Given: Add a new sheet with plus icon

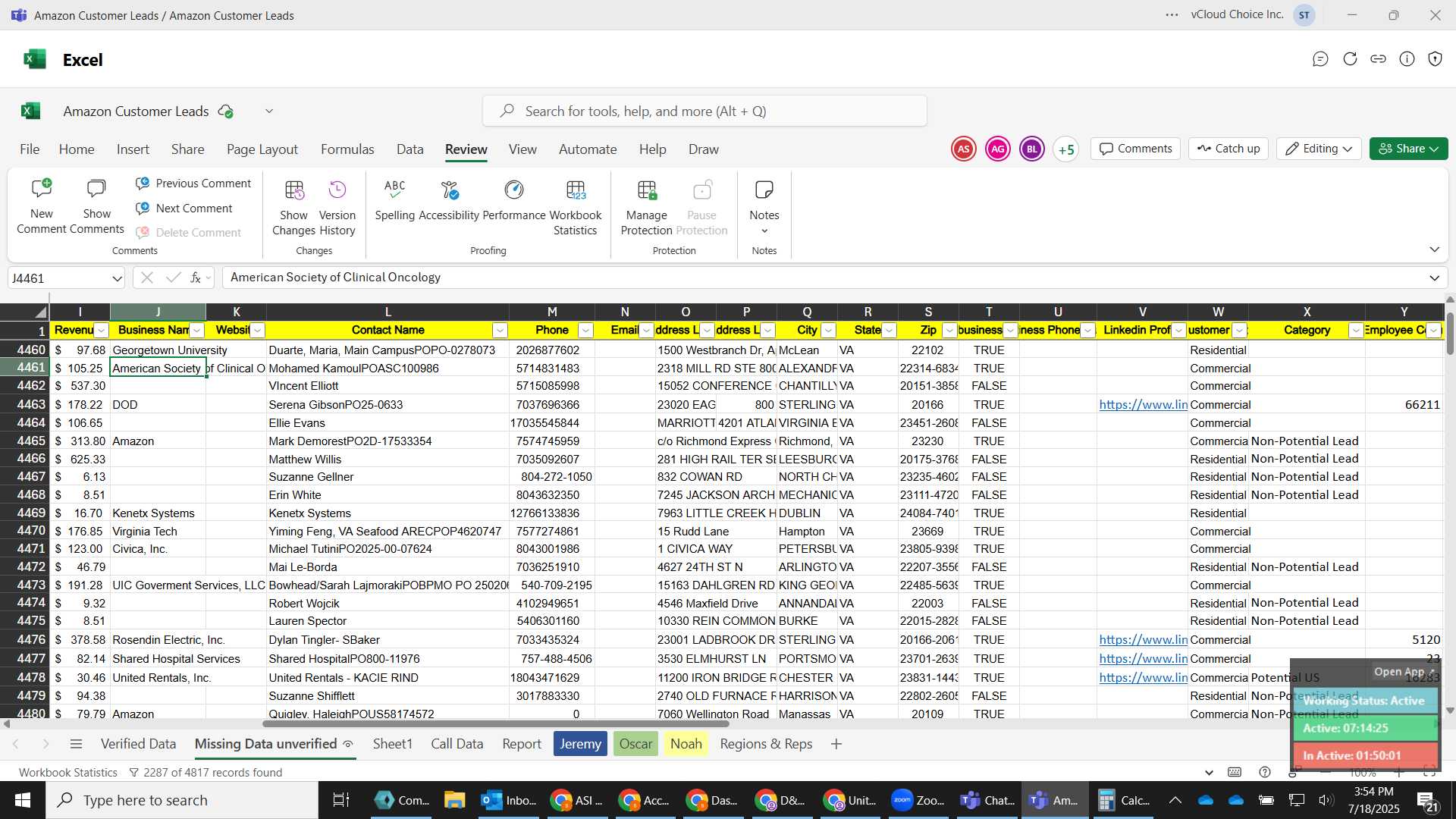Looking at the screenshot, I should (x=836, y=744).
